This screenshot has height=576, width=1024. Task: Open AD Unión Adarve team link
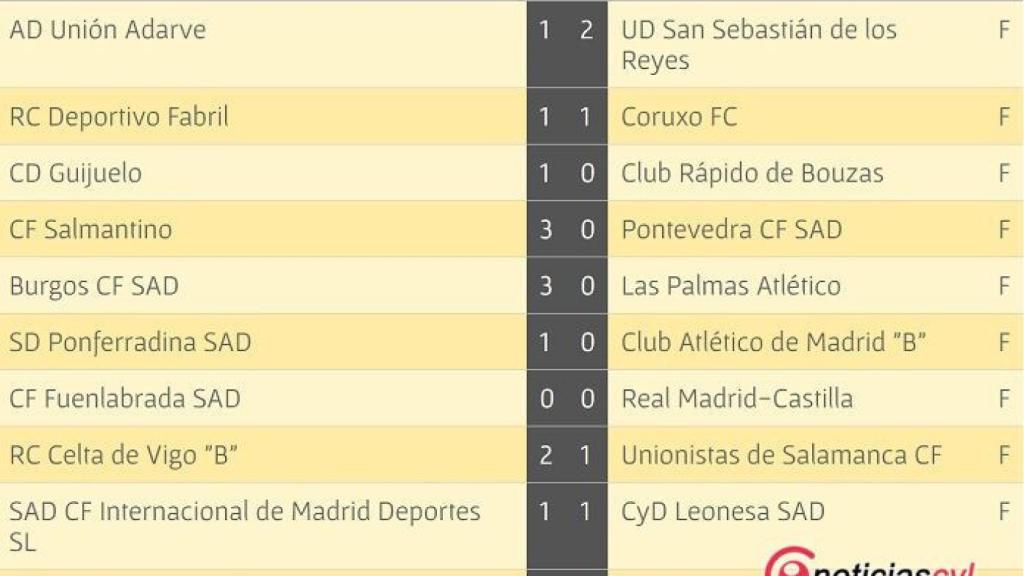pos(107,30)
